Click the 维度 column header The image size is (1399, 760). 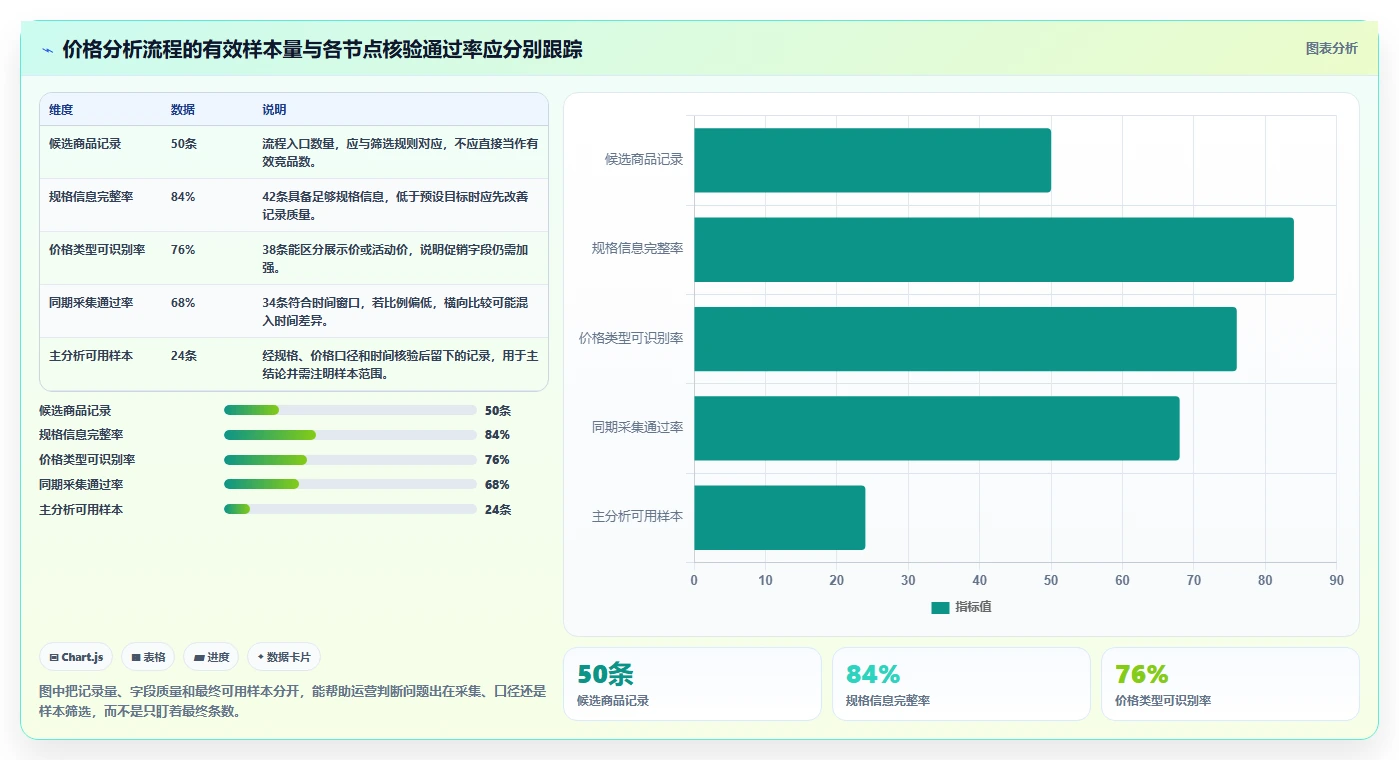pyautogui.click(x=61, y=110)
